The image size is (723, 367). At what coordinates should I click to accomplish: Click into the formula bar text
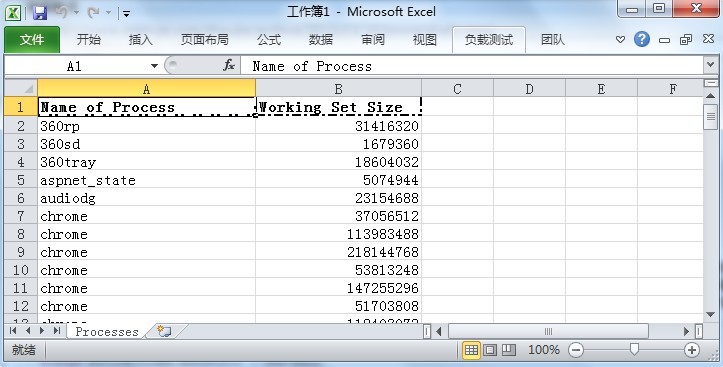tap(472, 66)
